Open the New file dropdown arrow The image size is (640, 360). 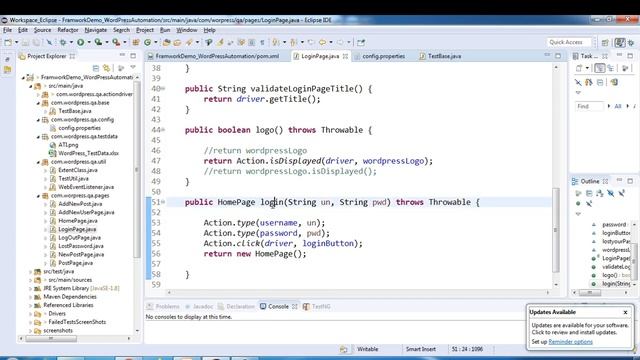(16, 42)
